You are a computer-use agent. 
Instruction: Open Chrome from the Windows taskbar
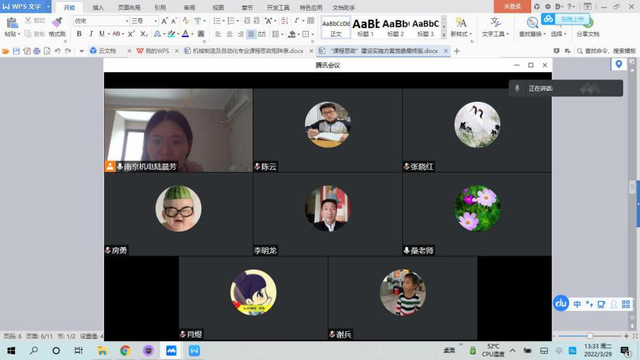click(125, 351)
